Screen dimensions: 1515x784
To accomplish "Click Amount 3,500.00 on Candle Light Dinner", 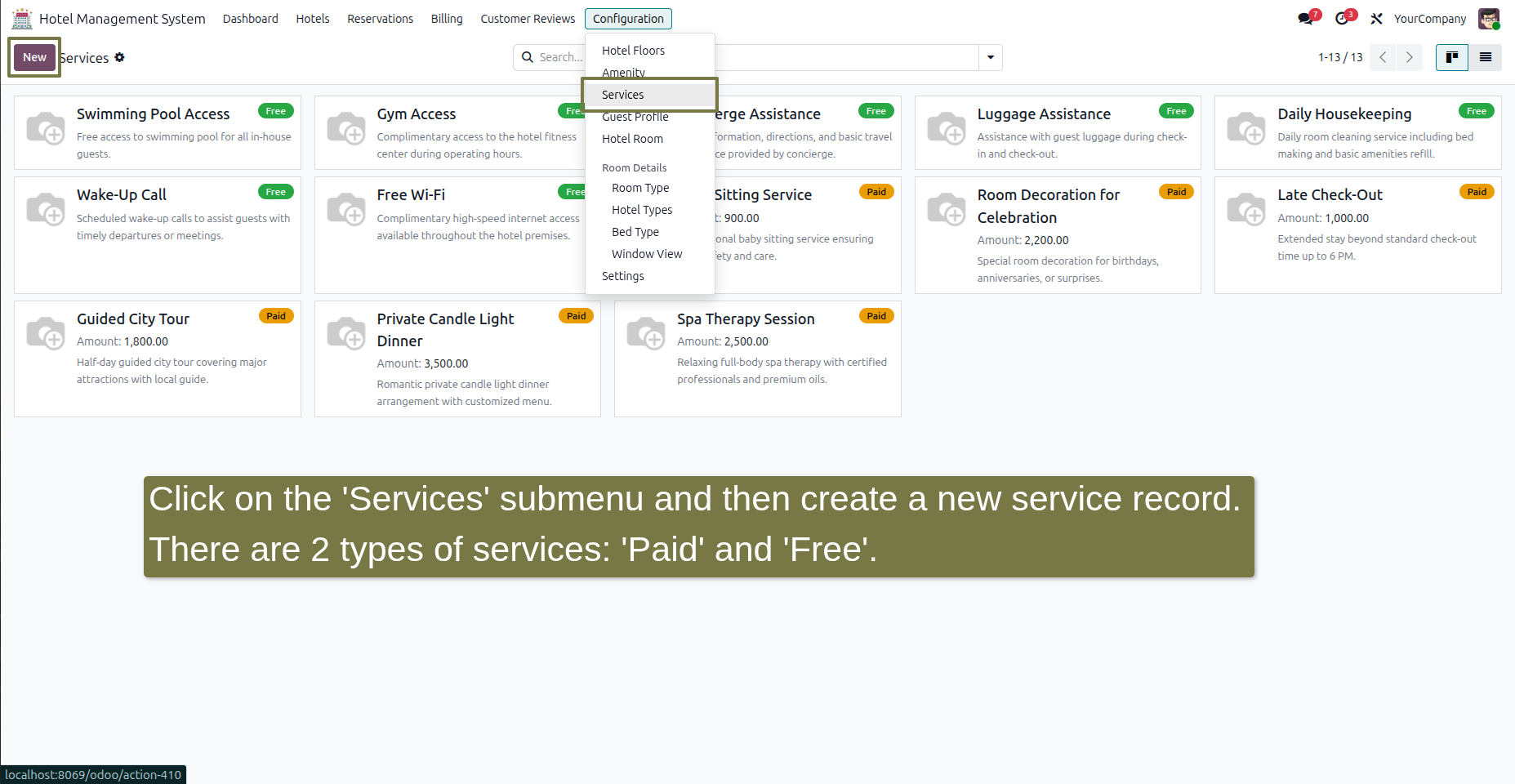I will pos(422,363).
